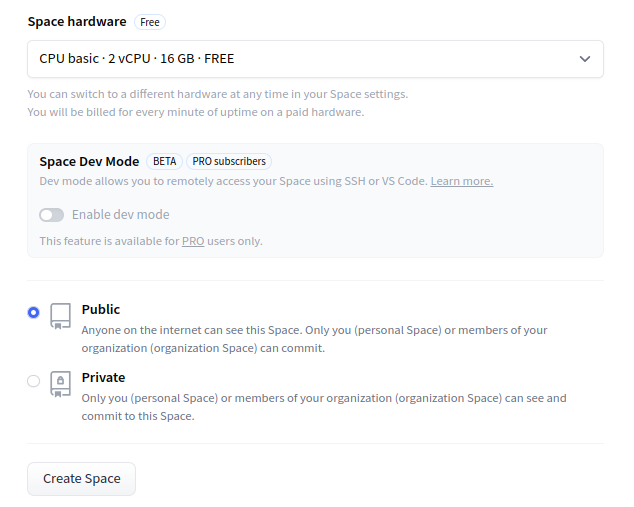Click the chevron arrow on hardware selector
634x507 pixels.
click(585, 59)
